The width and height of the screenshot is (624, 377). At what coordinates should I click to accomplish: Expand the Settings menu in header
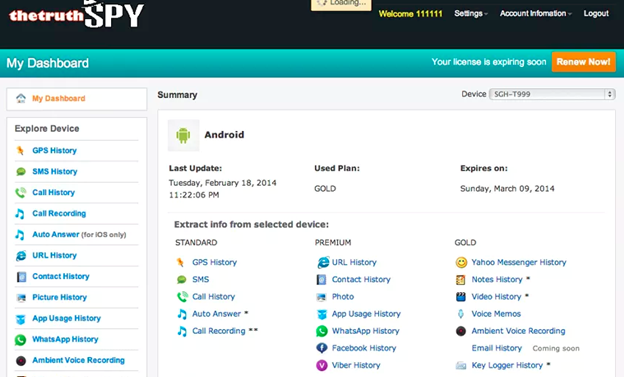coord(471,14)
